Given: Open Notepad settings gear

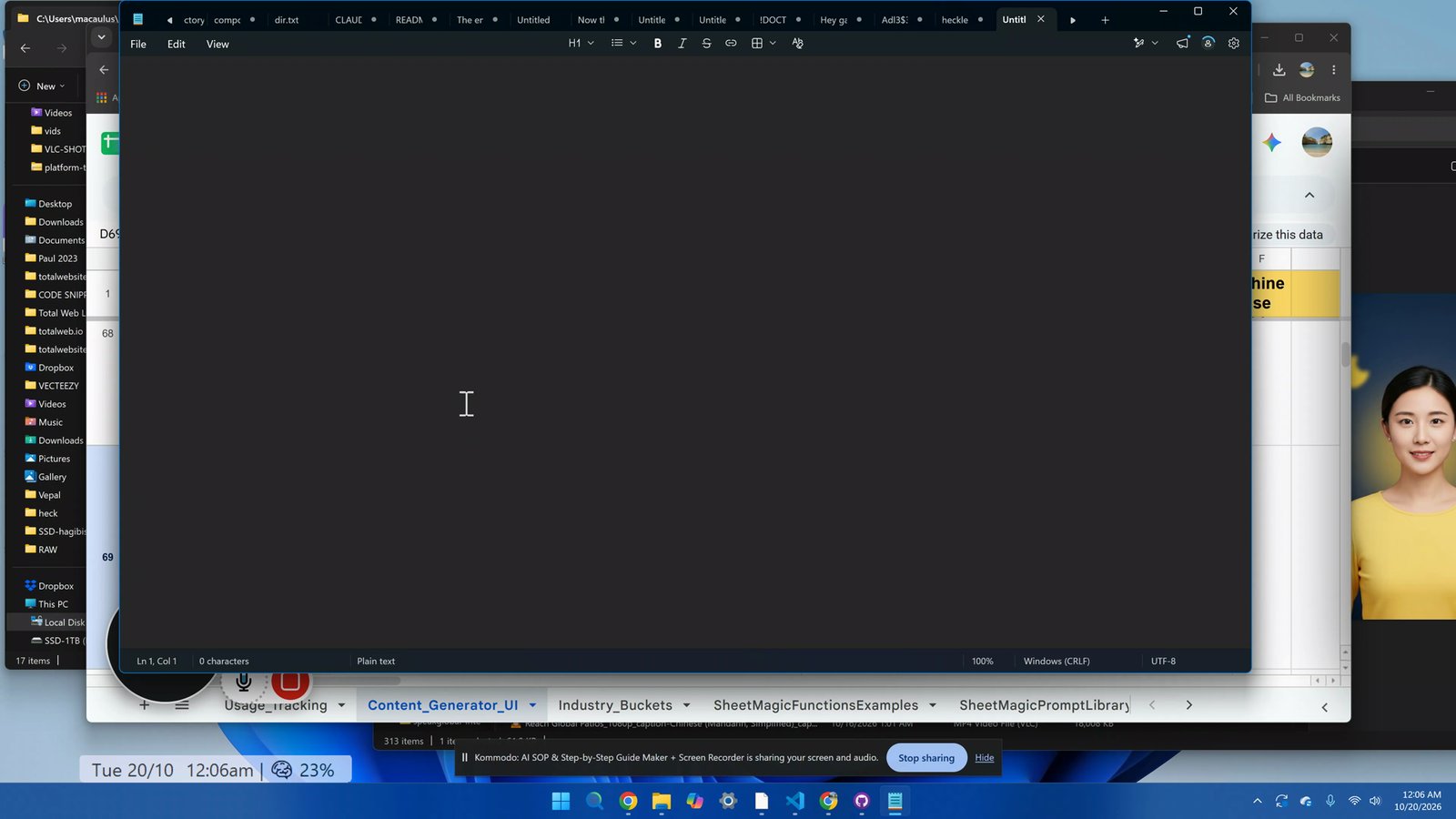Looking at the screenshot, I should point(1234,44).
